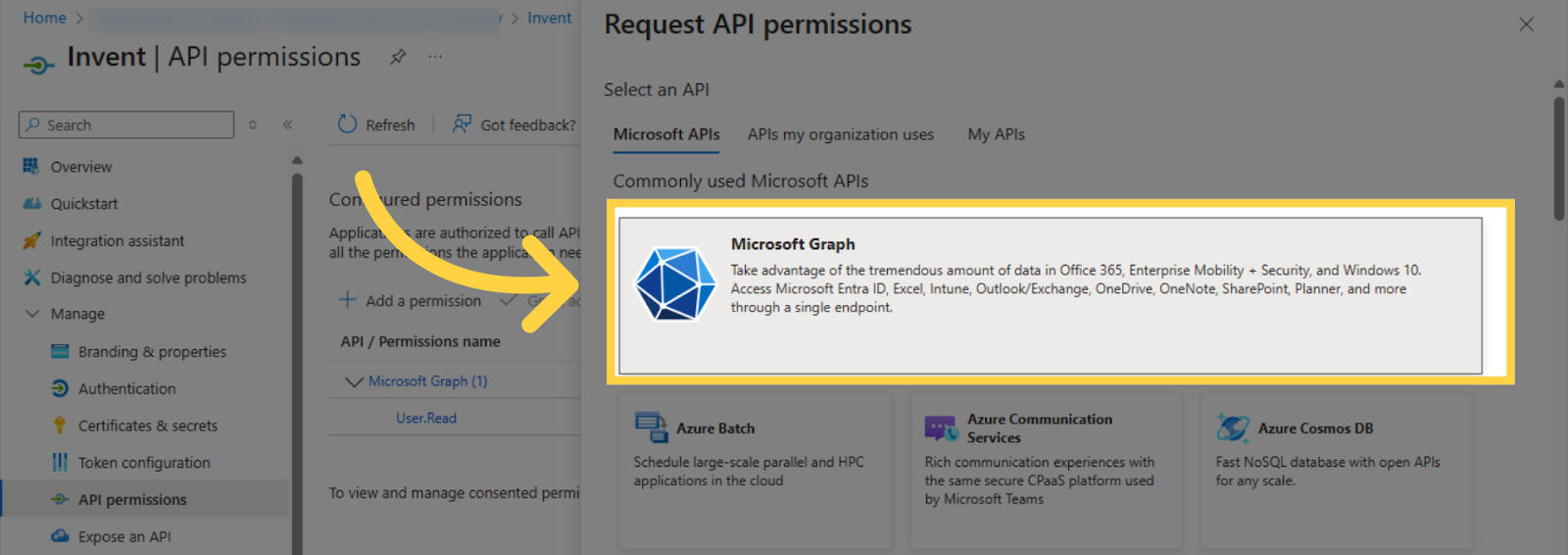This screenshot has width=1568, height=555.
Task: Click the sidebar Search field
Action: pos(126,125)
